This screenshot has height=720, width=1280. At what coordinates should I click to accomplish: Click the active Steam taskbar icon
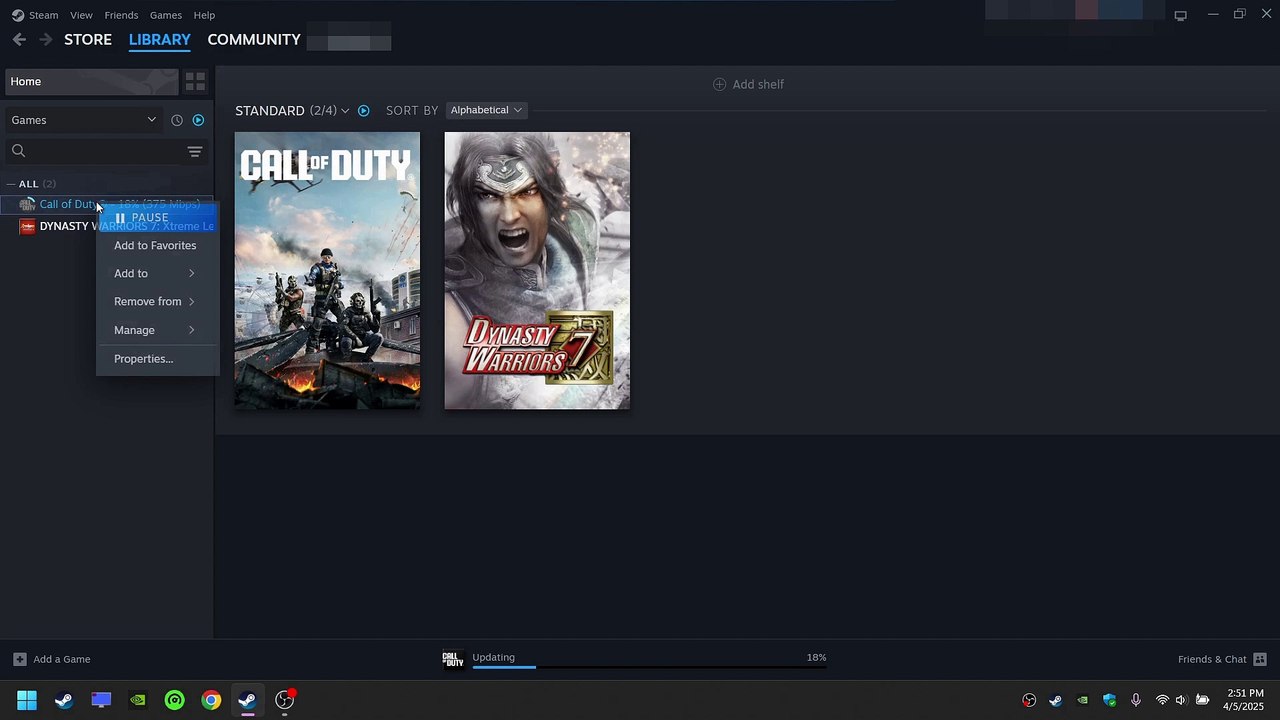pyautogui.click(x=248, y=700)
